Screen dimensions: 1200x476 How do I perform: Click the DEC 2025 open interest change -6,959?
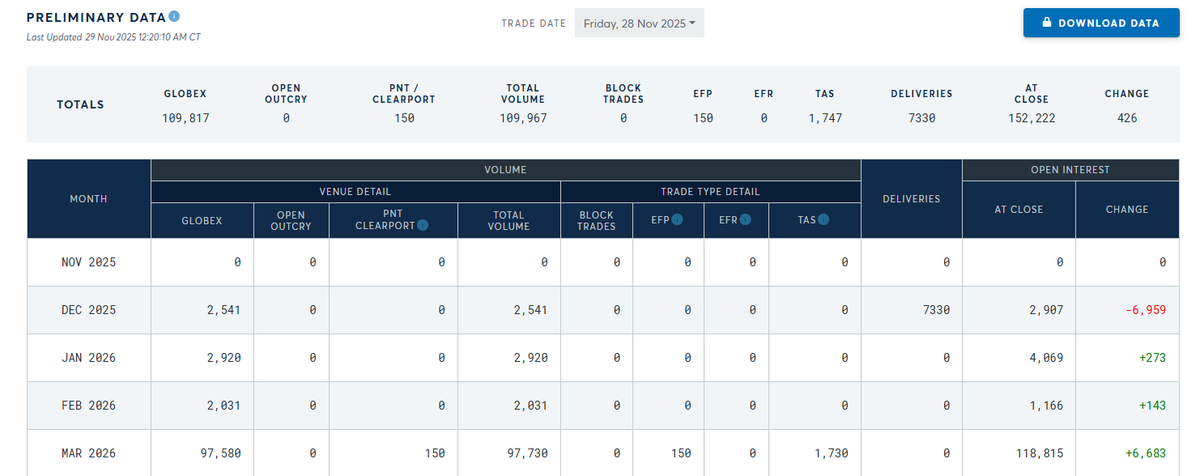(x=1145, y=310)
